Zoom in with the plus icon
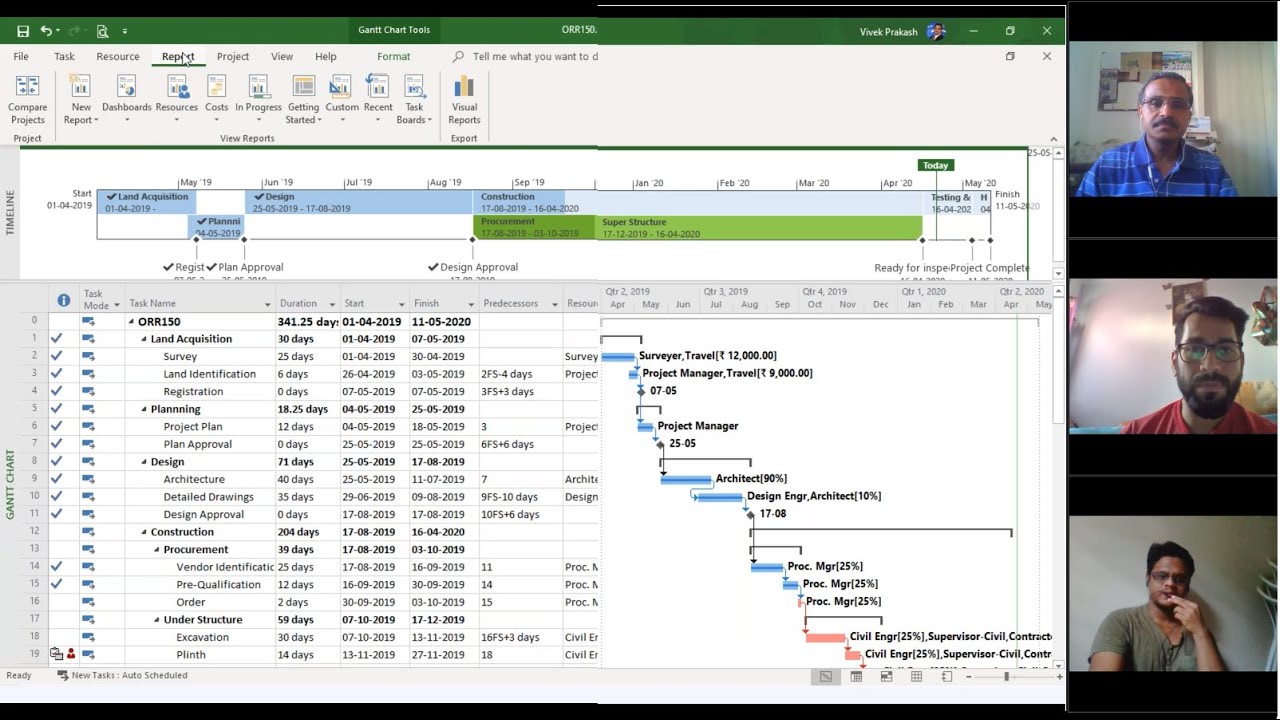The image size is (1280, 720). pos(1060,677)
